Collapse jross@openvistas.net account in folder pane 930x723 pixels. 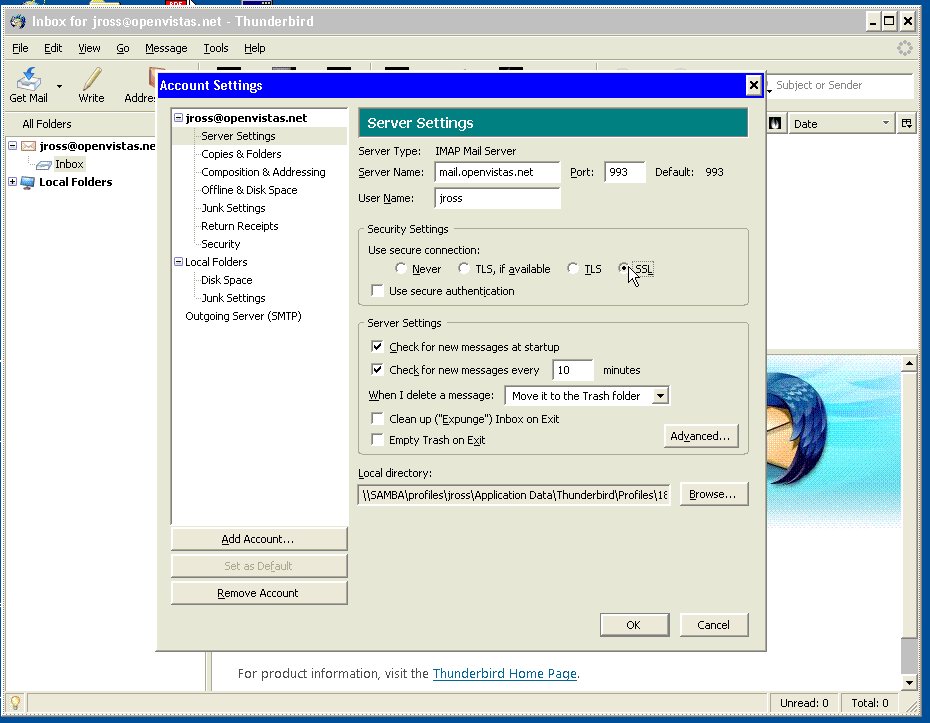[12, 145]
